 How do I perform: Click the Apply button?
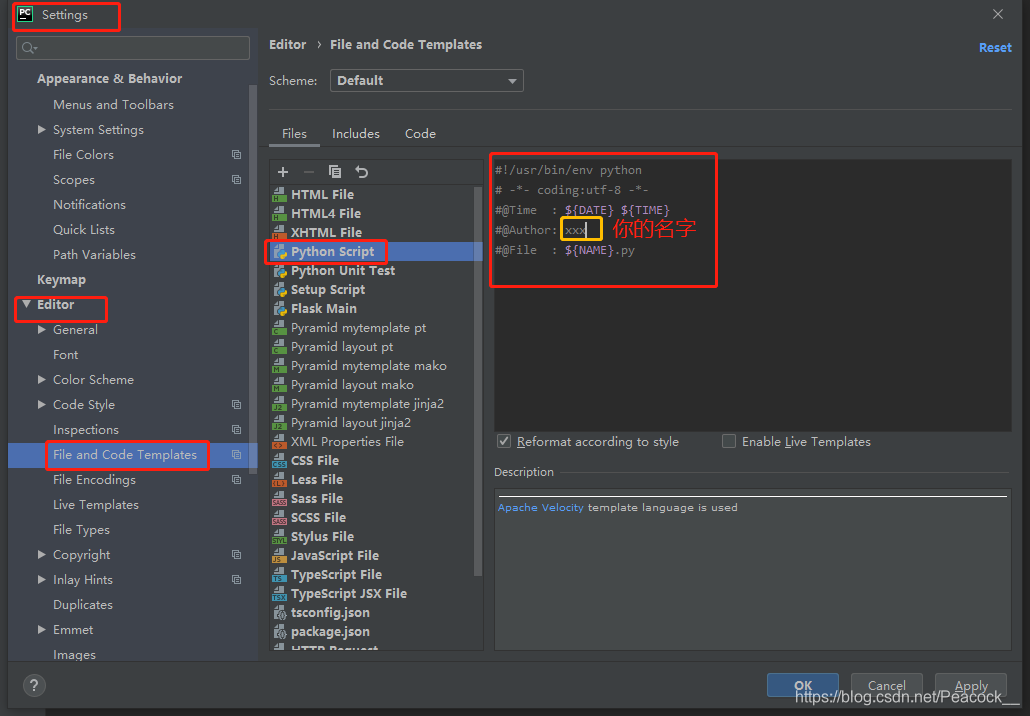point(971,685)
